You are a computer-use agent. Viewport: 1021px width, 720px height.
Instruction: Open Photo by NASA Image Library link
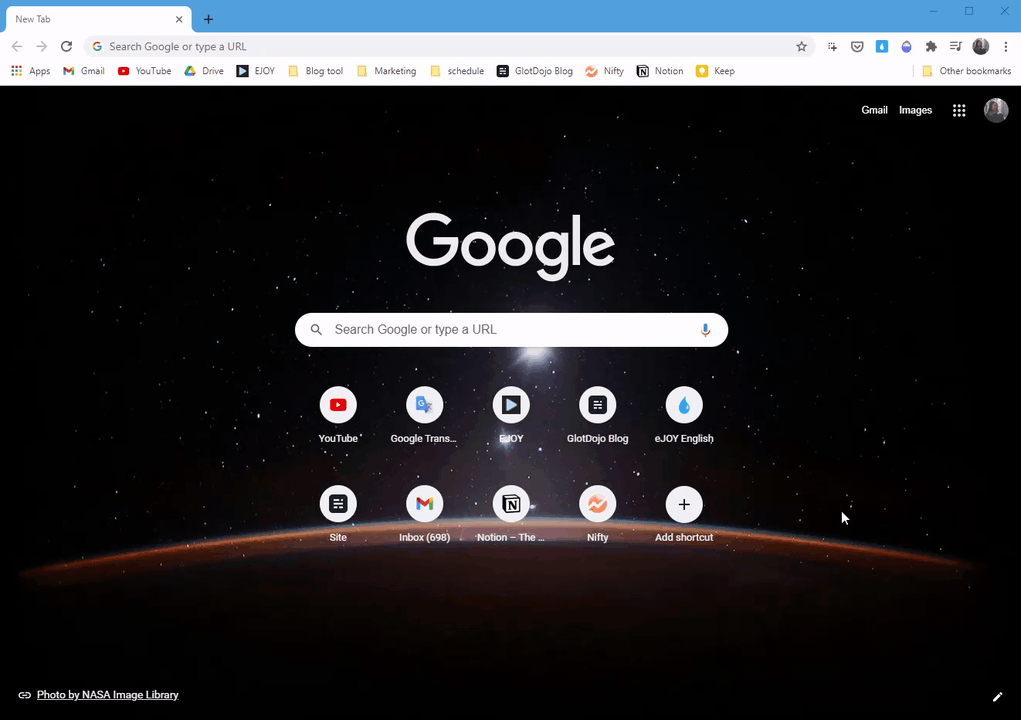[x=107, y=695]
